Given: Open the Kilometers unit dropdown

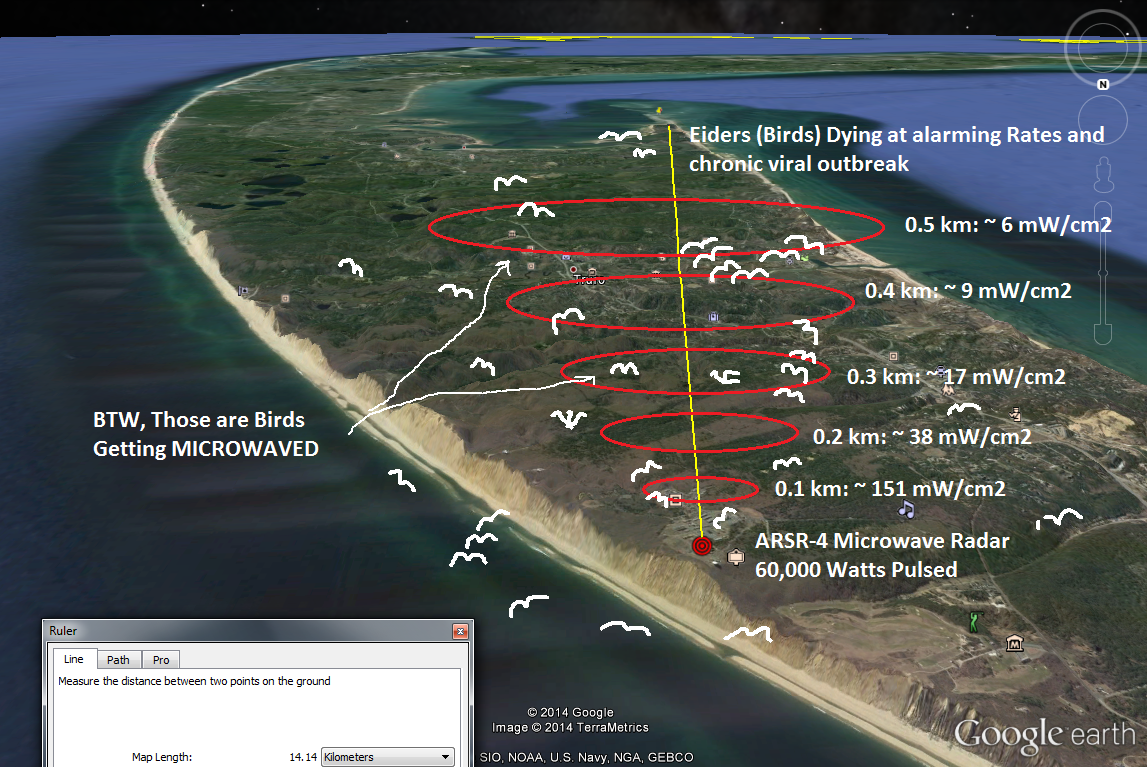Looking at the screenshot, I should point(387,757).
